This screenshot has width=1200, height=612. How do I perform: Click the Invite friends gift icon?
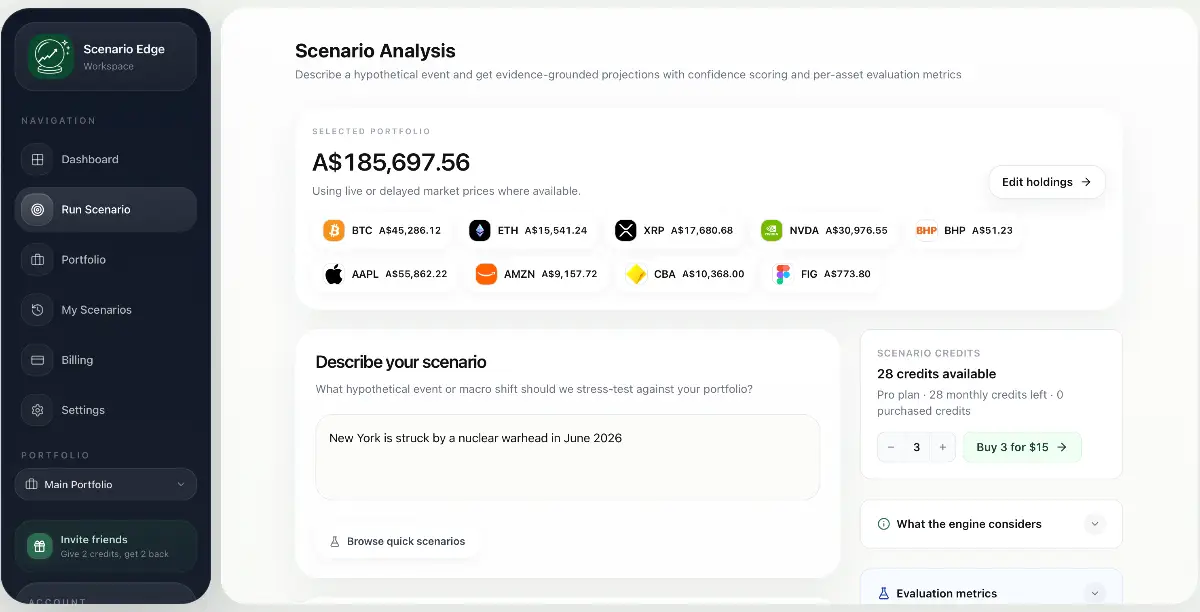(x=40, y=546)
